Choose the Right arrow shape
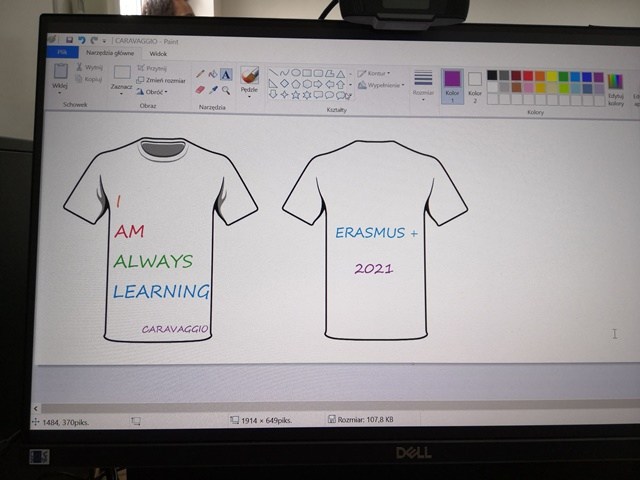640x480 pixels. click(318, 84)
